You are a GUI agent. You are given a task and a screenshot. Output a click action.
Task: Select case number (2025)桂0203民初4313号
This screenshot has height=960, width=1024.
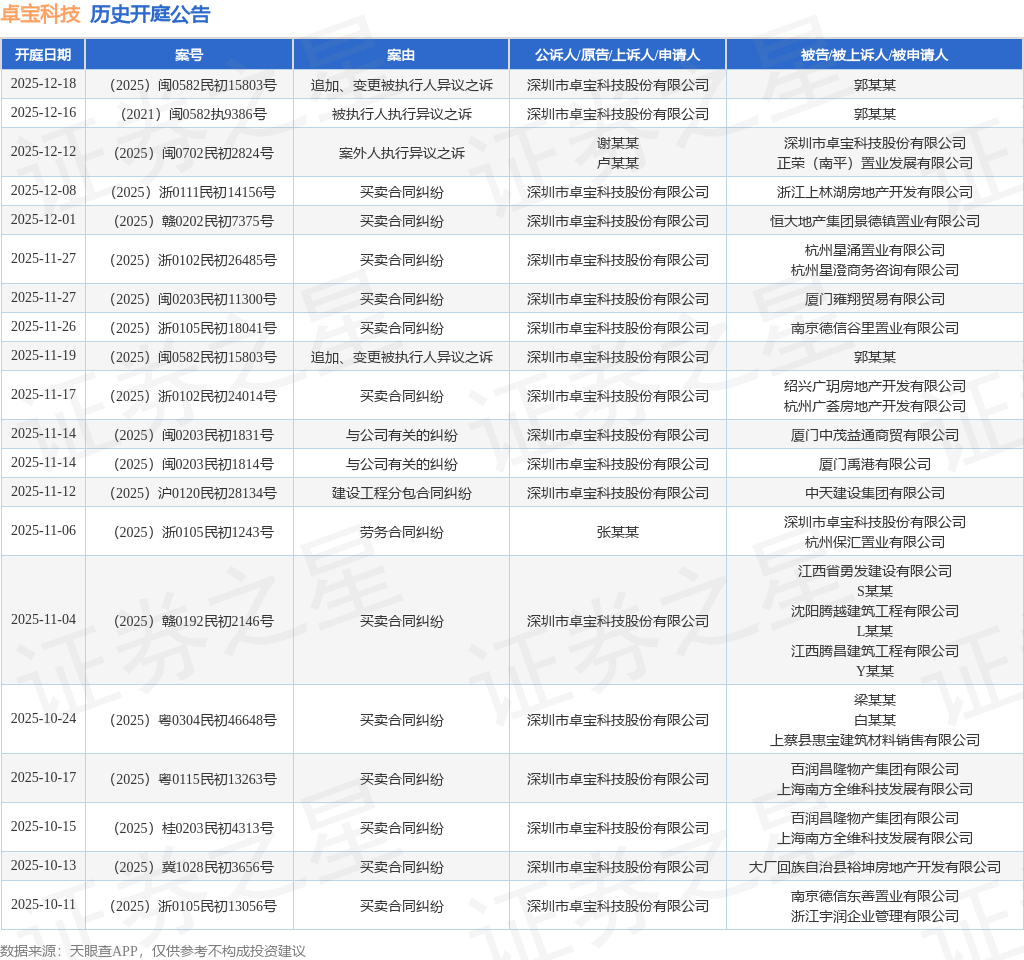tap(193, 828)
